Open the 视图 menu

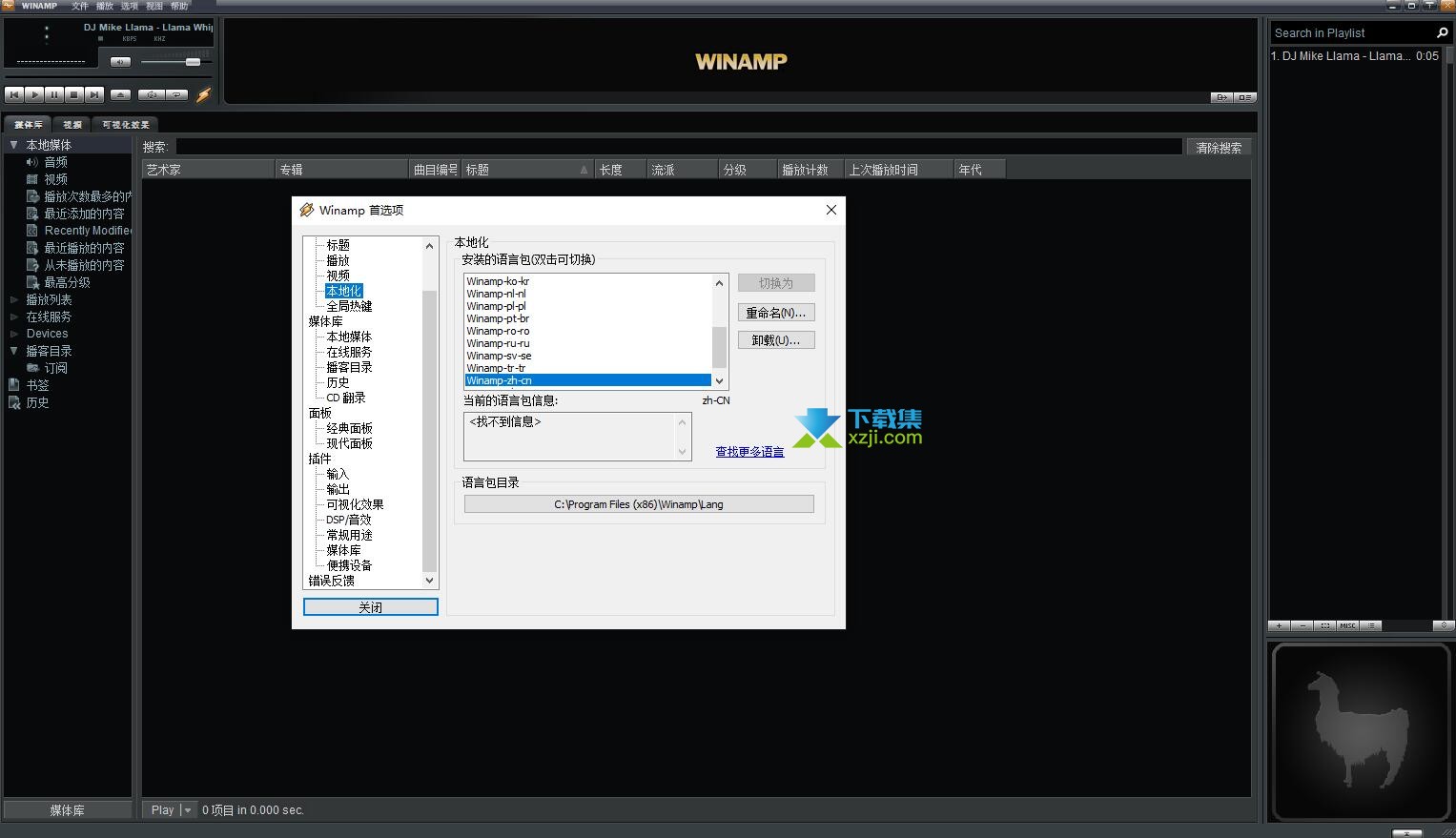pos(154,6)
